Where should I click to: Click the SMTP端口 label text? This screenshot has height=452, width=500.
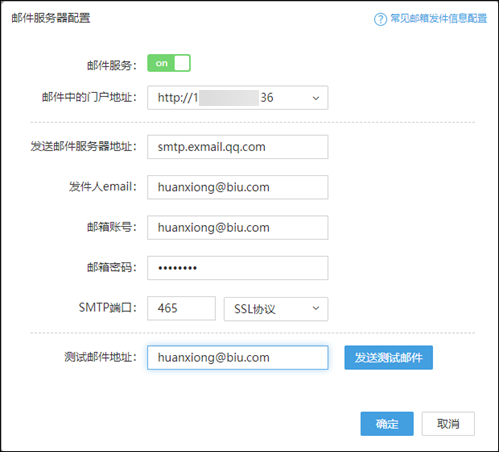[108, 308]
